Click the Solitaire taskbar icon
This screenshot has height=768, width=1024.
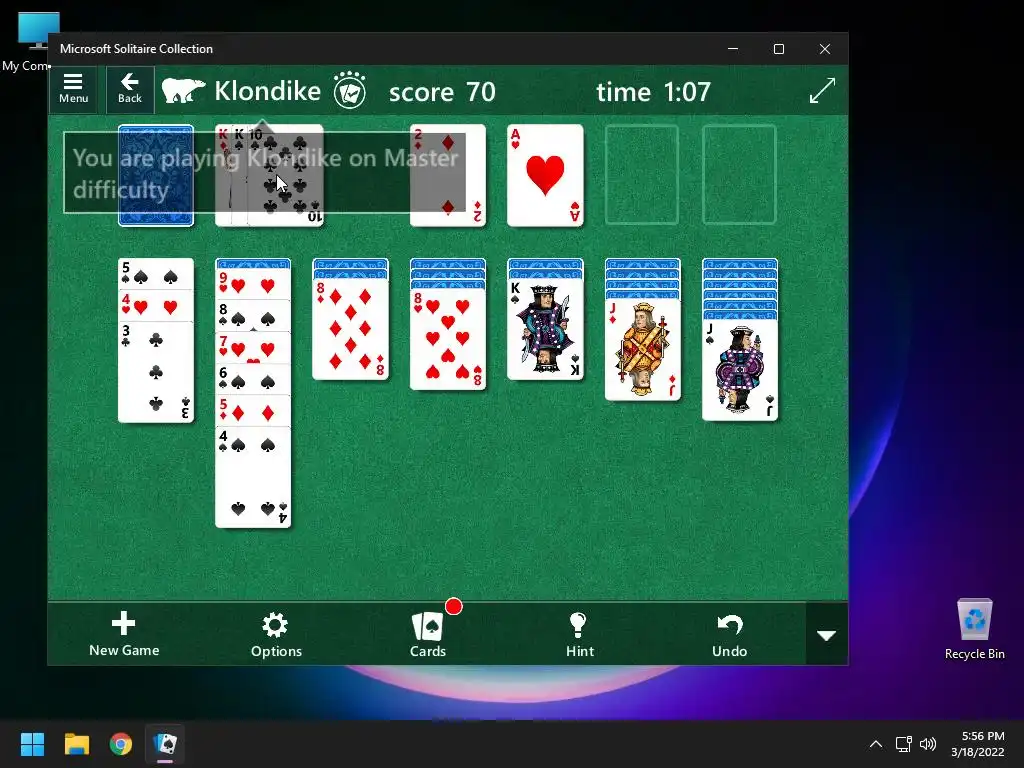pos(165,744)
